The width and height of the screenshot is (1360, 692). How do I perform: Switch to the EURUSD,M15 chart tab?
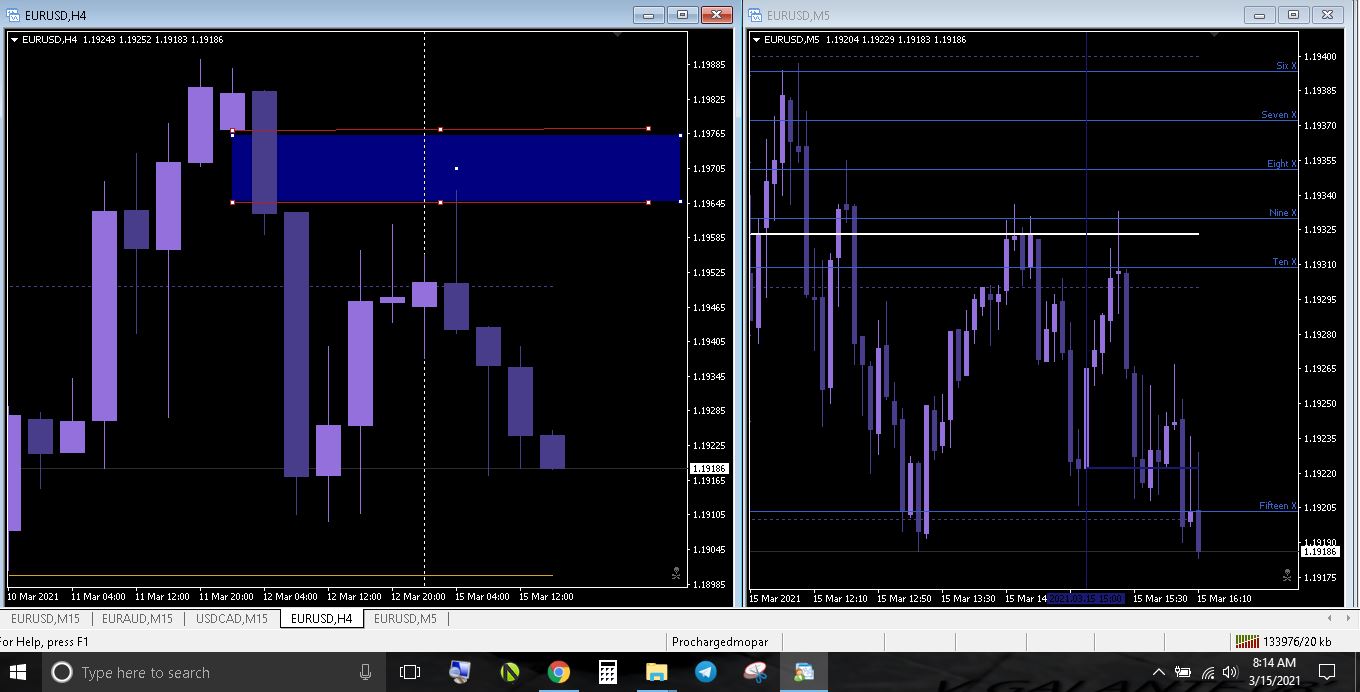pos(45,619)
